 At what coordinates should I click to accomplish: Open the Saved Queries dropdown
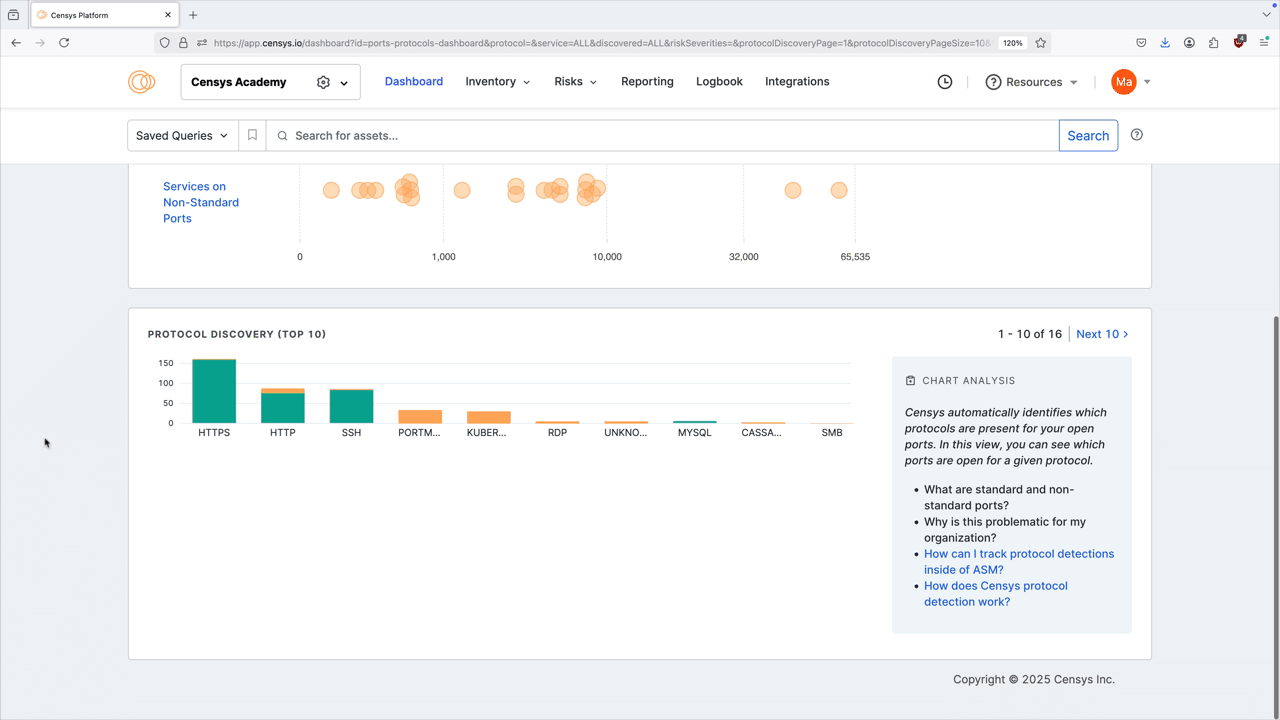[183, 135]
